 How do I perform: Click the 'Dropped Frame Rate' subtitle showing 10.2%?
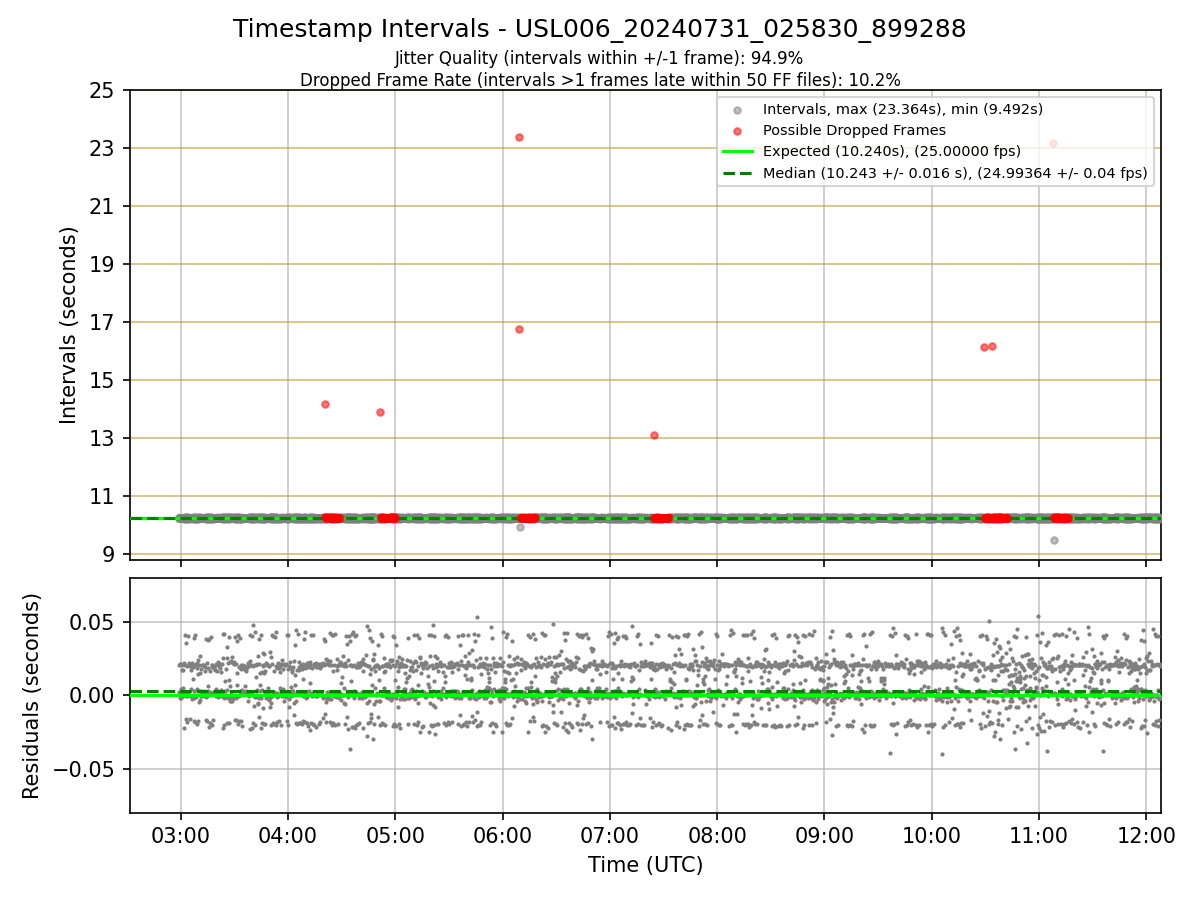[x=600, y=80]
